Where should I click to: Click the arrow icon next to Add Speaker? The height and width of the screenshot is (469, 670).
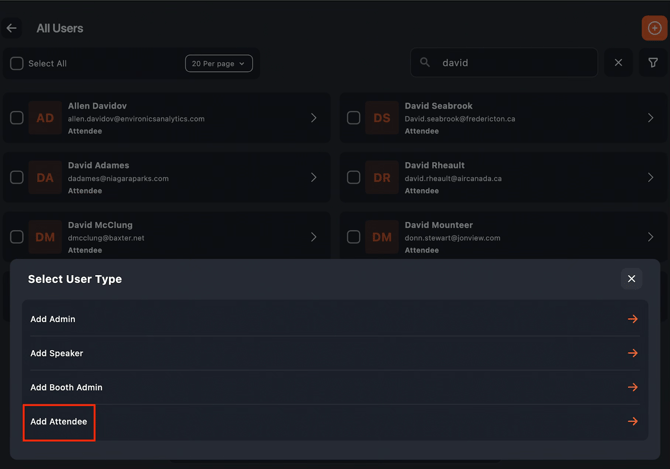[632, 353]
